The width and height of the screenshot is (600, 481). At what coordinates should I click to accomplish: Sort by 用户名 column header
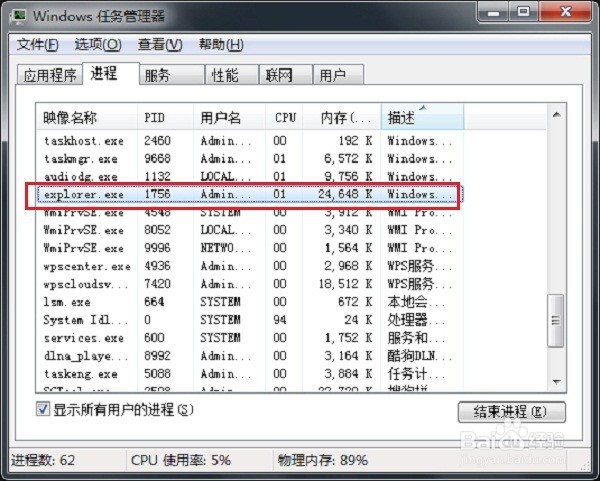coord(230,117)
